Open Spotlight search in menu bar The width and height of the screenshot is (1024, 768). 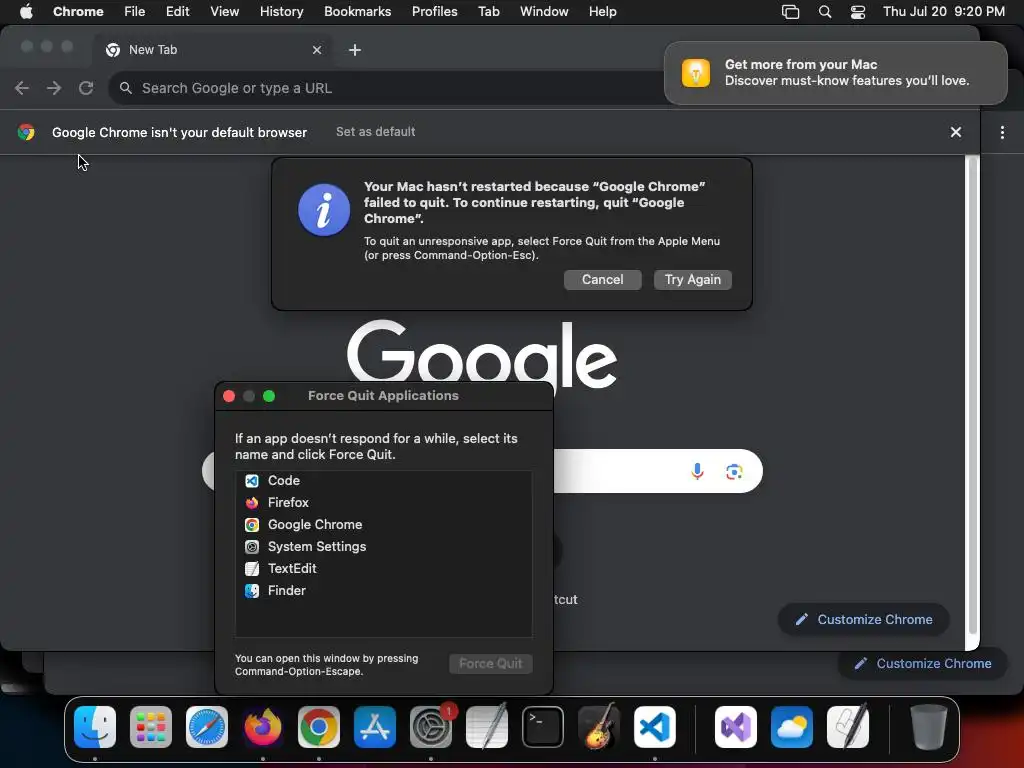(x=825, y=12)
